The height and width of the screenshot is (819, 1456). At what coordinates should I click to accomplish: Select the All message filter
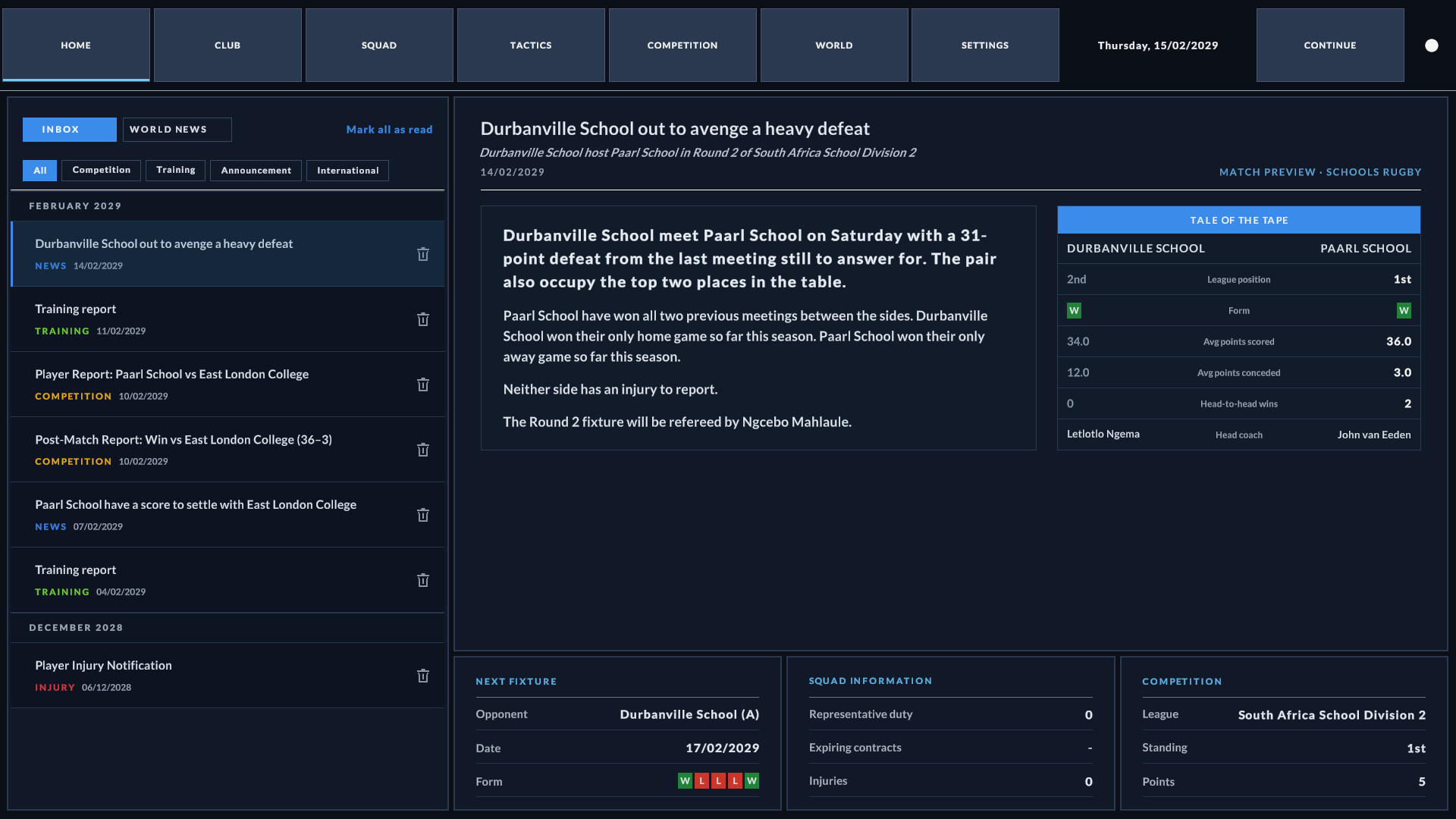coord(40,171)
